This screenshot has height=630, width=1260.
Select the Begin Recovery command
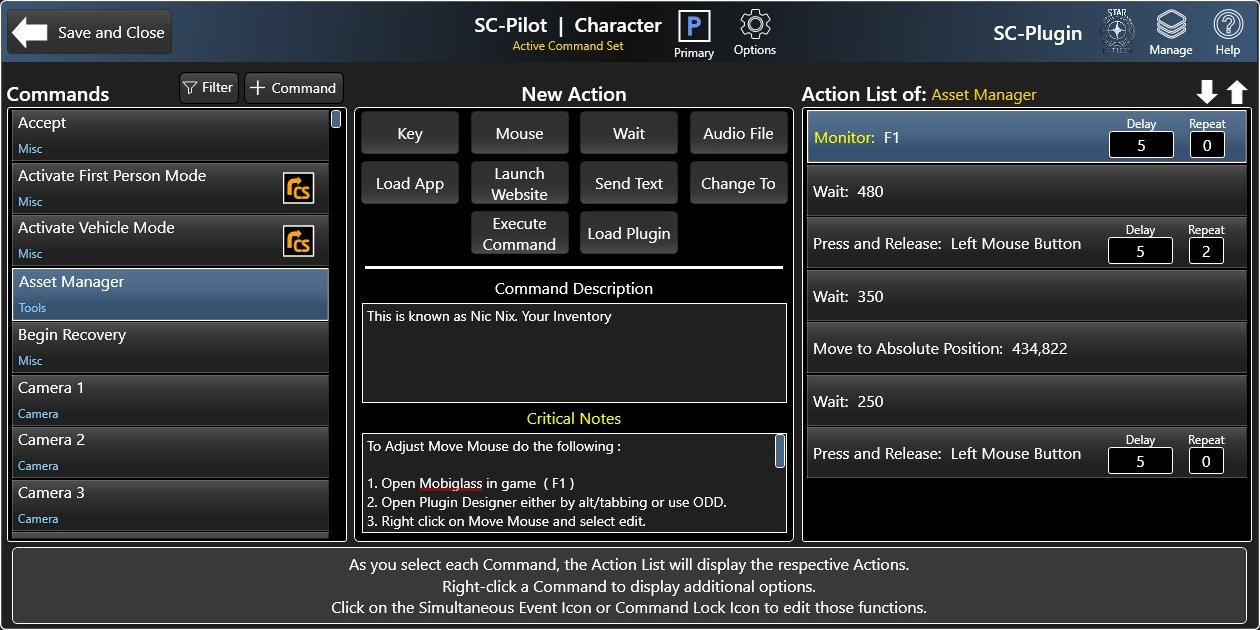click(x=170, y=346)
